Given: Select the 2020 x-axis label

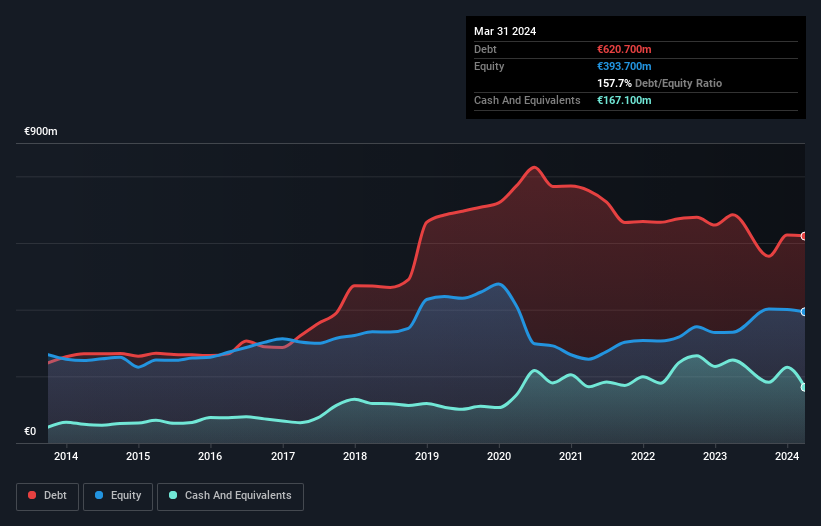Looking at the screenshot, I should point(499,456).
